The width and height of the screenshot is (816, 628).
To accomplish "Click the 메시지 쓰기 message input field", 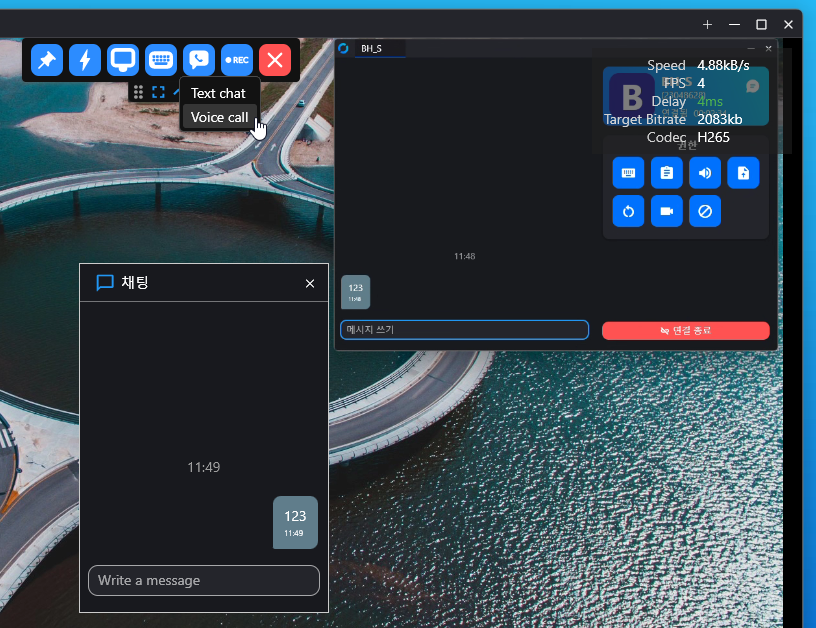I will 464,330.
